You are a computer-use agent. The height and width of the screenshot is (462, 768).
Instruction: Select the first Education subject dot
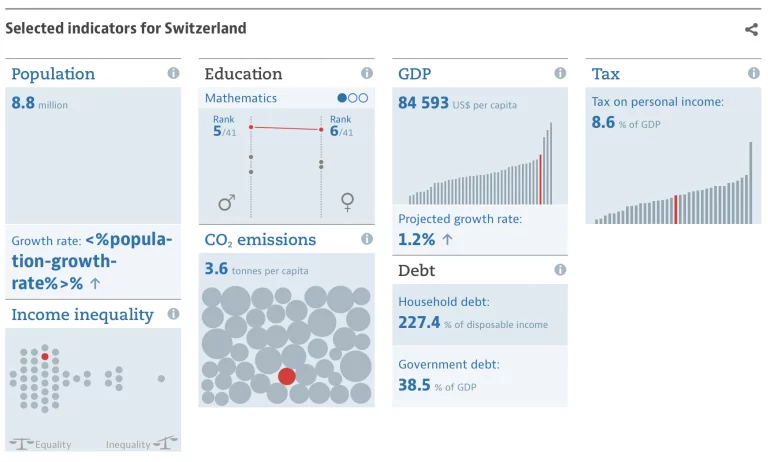[x=343, y=99]
